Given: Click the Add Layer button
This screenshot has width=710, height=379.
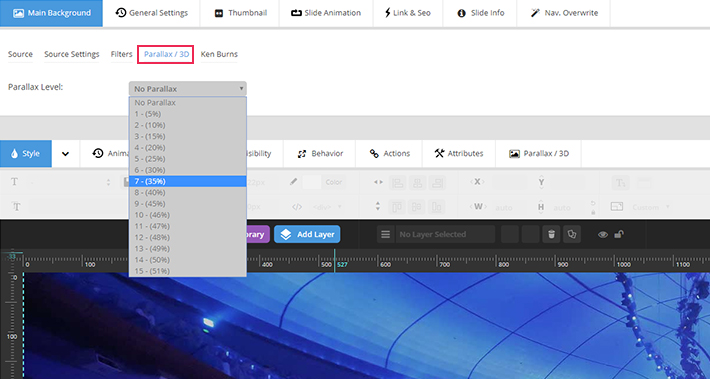Looking at the screenshot, I should 307,234.
